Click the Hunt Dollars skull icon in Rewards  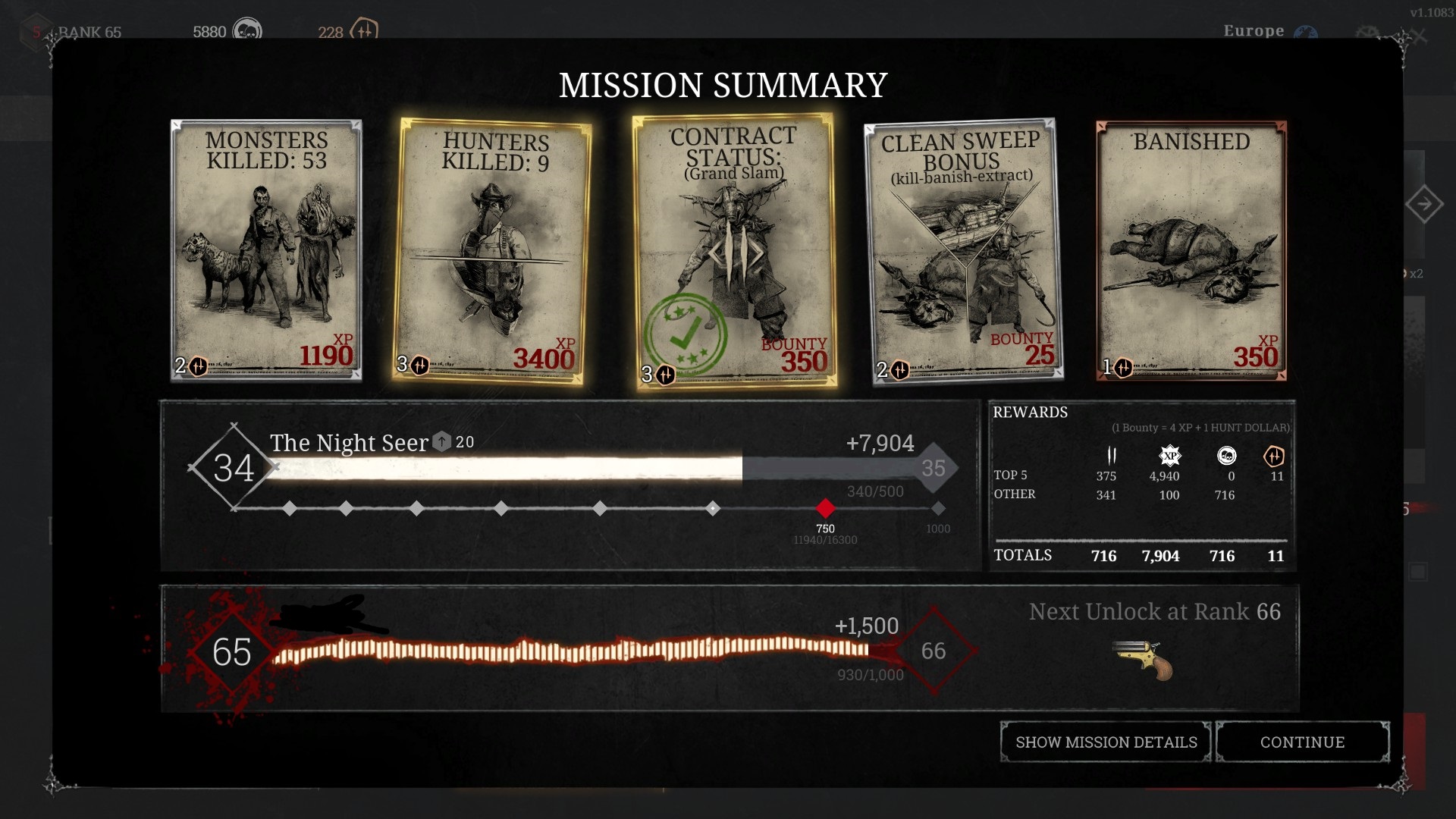1226,456
